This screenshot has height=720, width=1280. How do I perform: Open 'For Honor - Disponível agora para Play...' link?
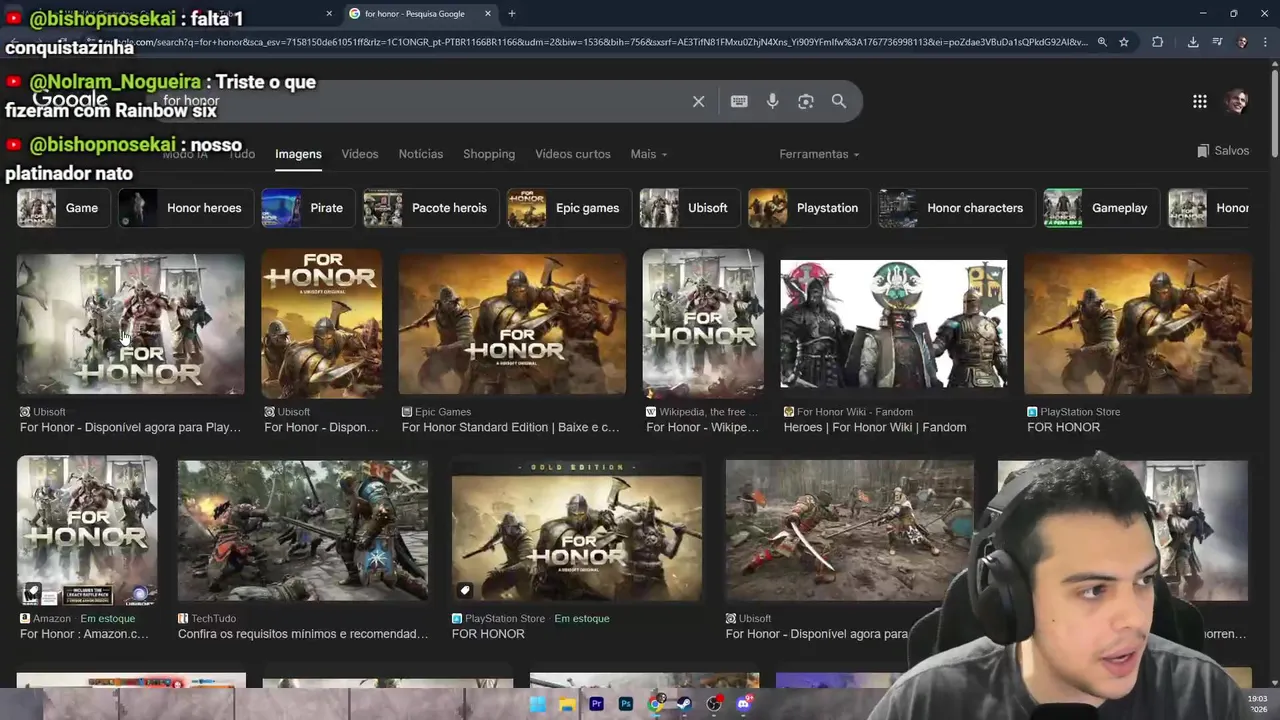(x=130, y=427)
